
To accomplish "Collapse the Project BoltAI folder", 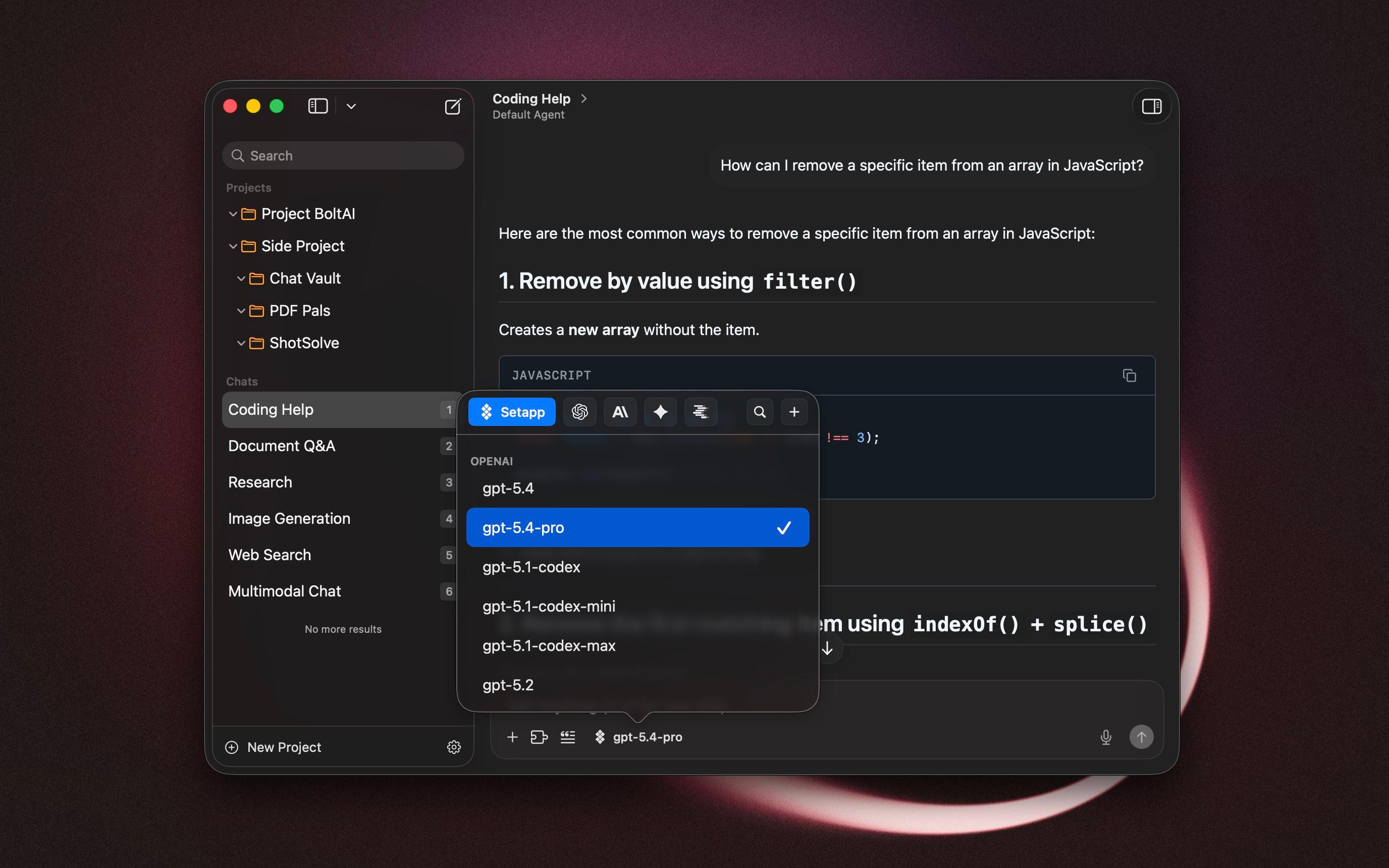I will coord(233,214).
